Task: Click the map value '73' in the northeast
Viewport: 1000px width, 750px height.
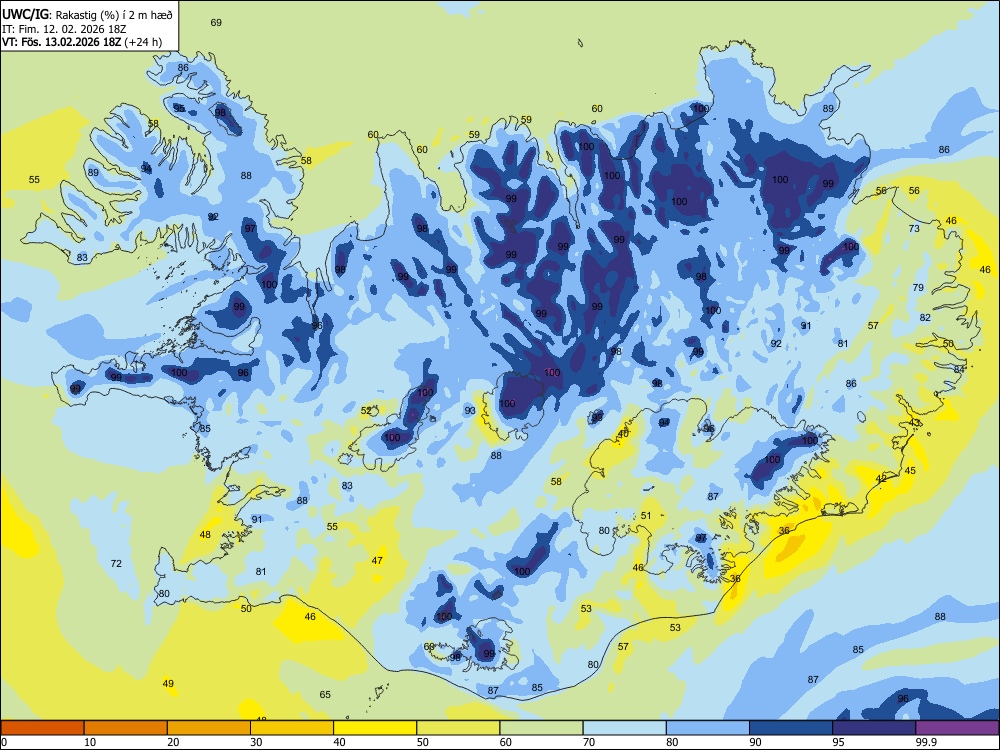Action: click(x=914, y=228)
